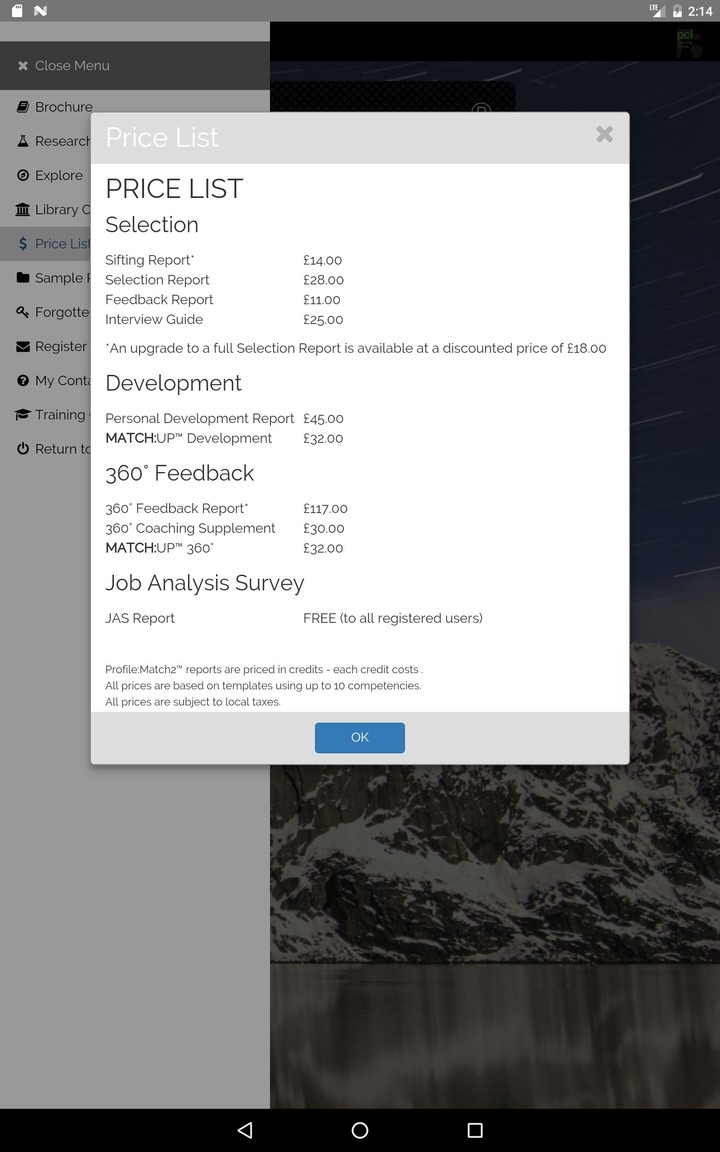The image size is (720, 1152).
Task: Select the Price List dollar icon
Action: [x=22, y=243]
